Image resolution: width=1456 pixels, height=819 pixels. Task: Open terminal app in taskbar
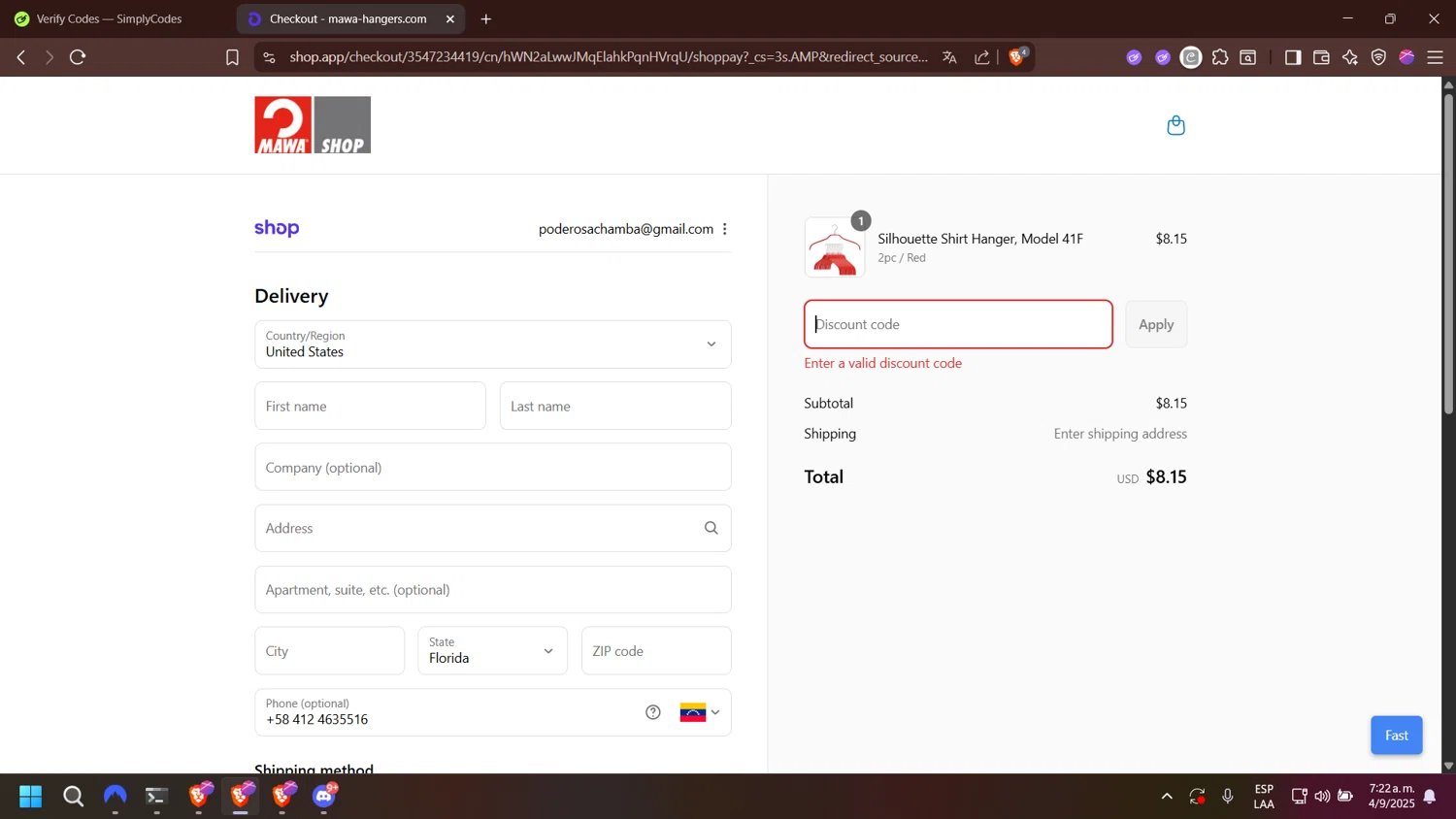coord(156,797)
